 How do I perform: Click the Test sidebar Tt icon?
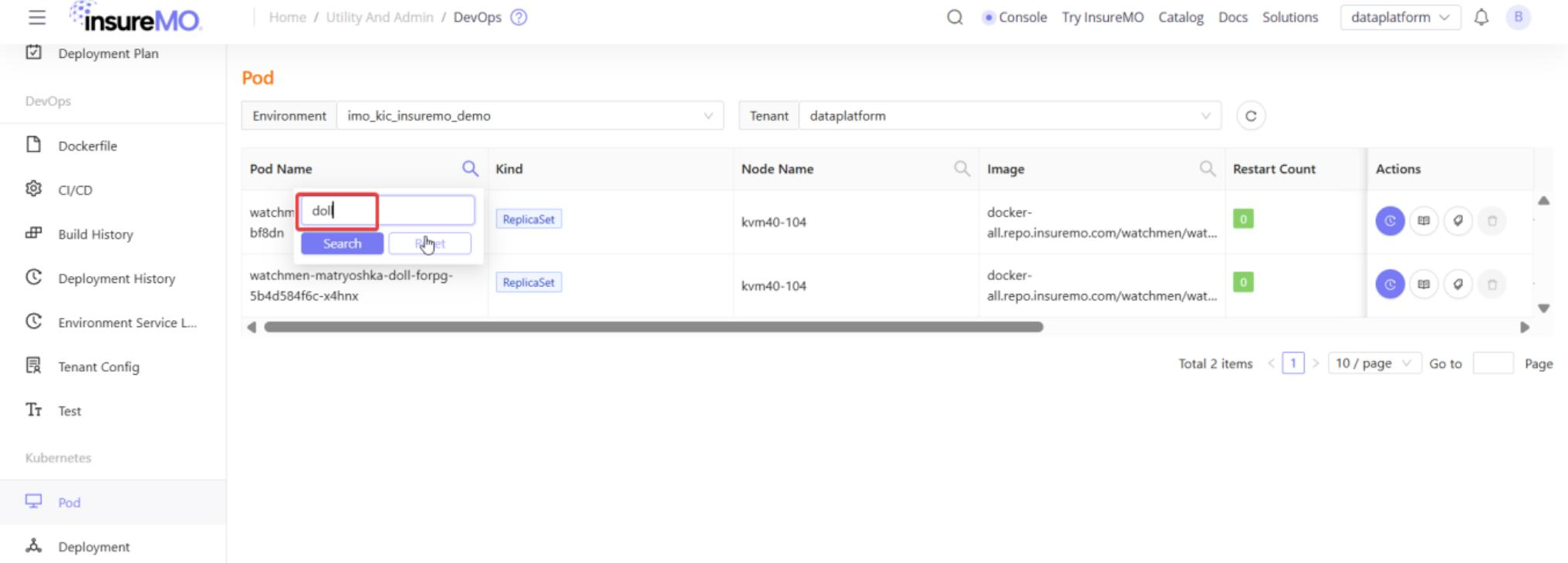33,410
